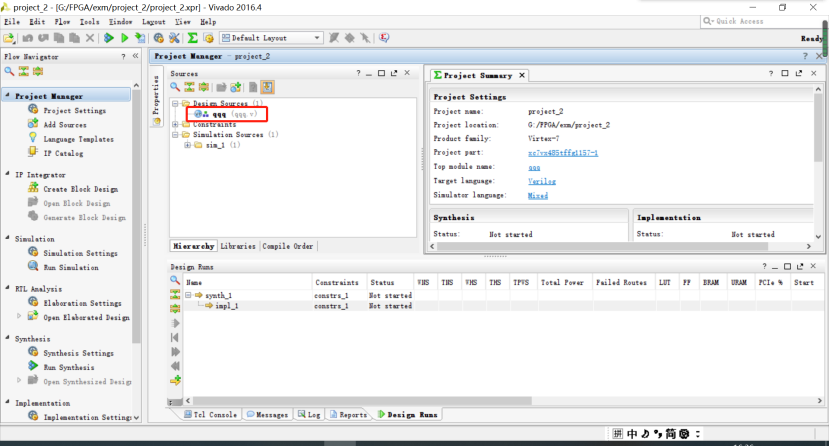830x446 pixels.
Task: Switch to the Compile Order tab
Action: coord(287,246)
